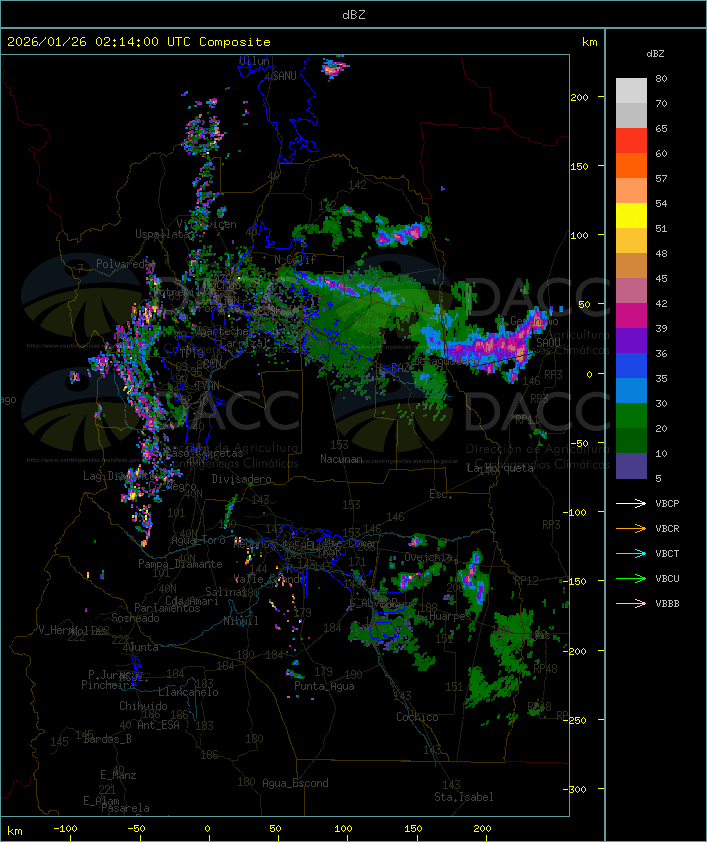
Task: Click the km unit label at top right
Action: tap(589, 42)
